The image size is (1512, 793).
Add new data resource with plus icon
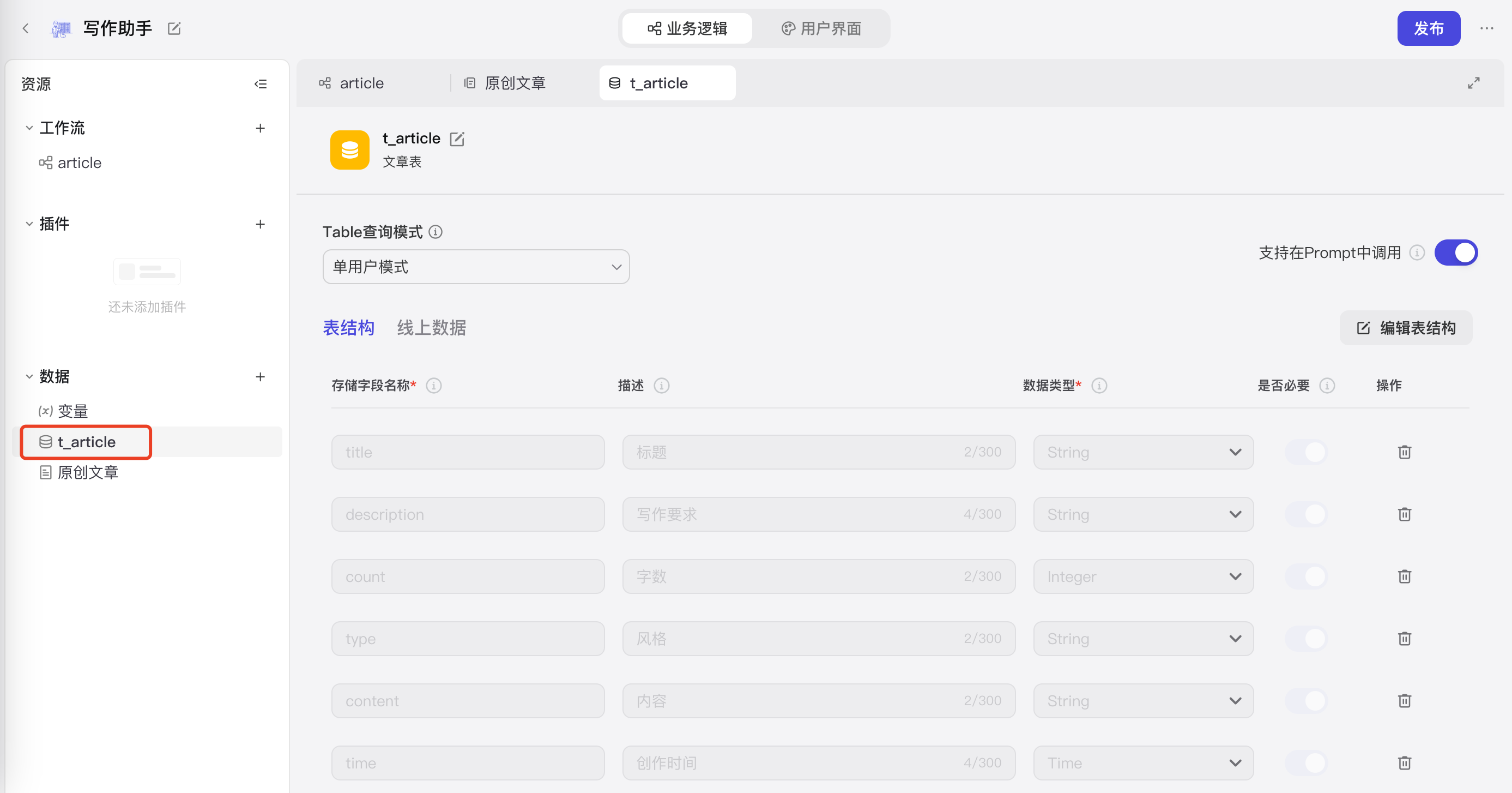pos(261,376)
